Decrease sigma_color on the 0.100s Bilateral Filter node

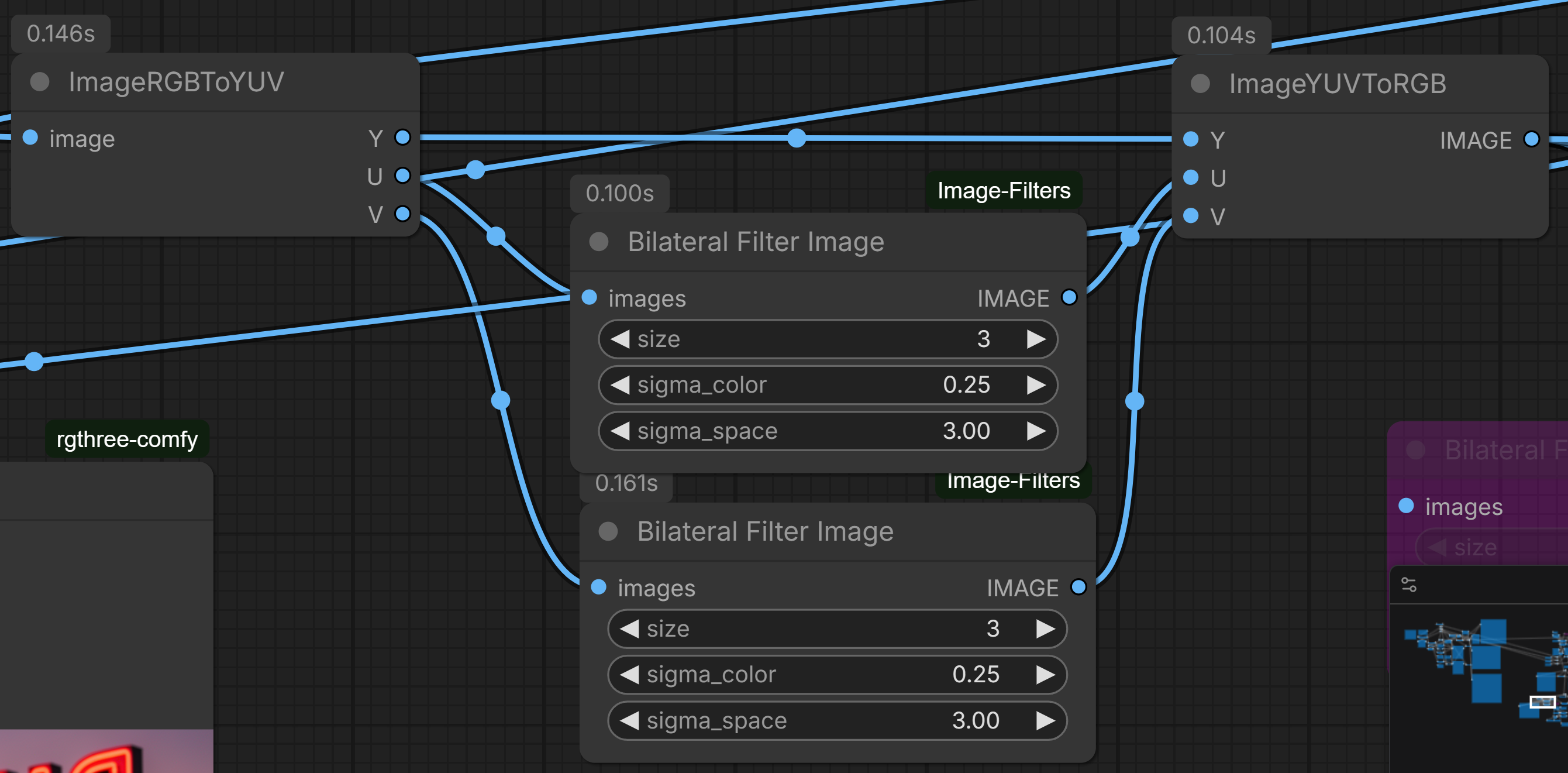[619, 385]
